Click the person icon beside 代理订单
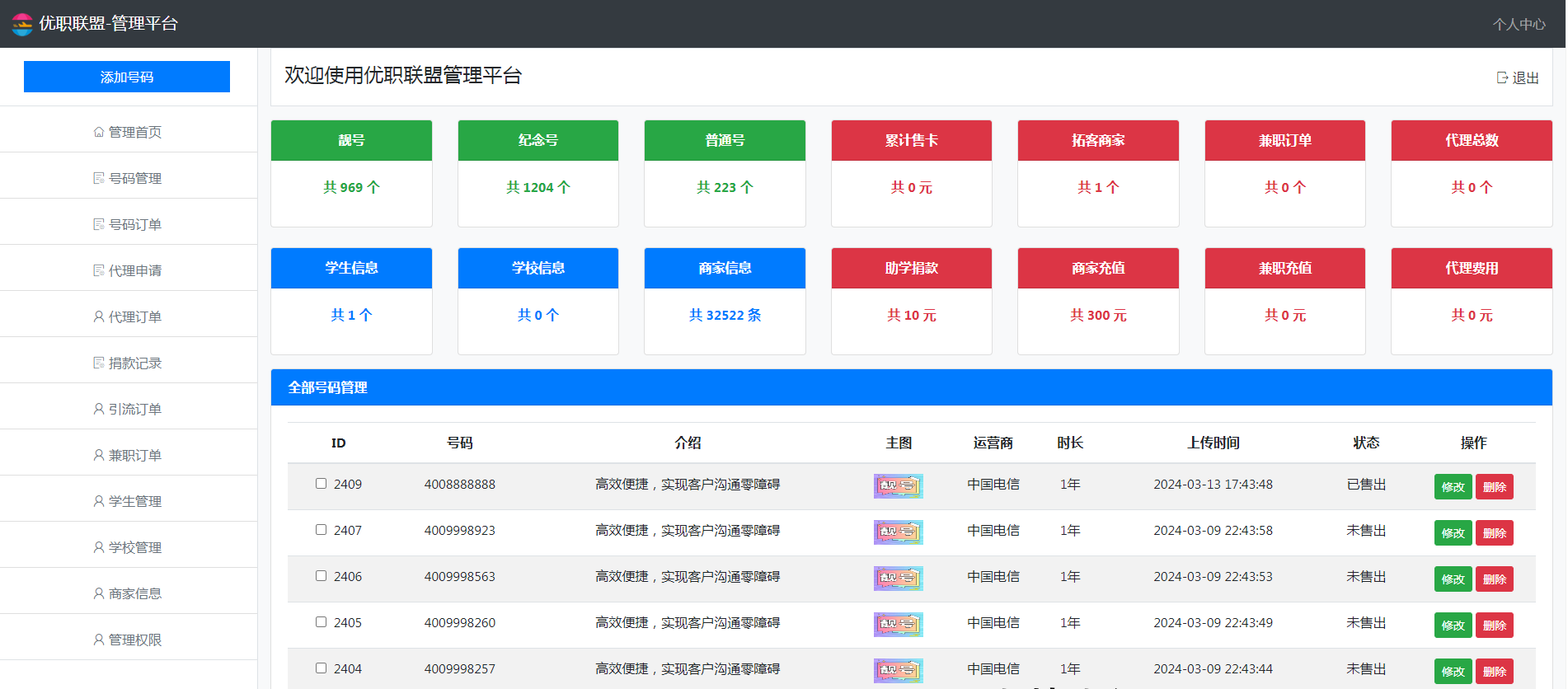The image size is (1568, 689). point(99,316)
